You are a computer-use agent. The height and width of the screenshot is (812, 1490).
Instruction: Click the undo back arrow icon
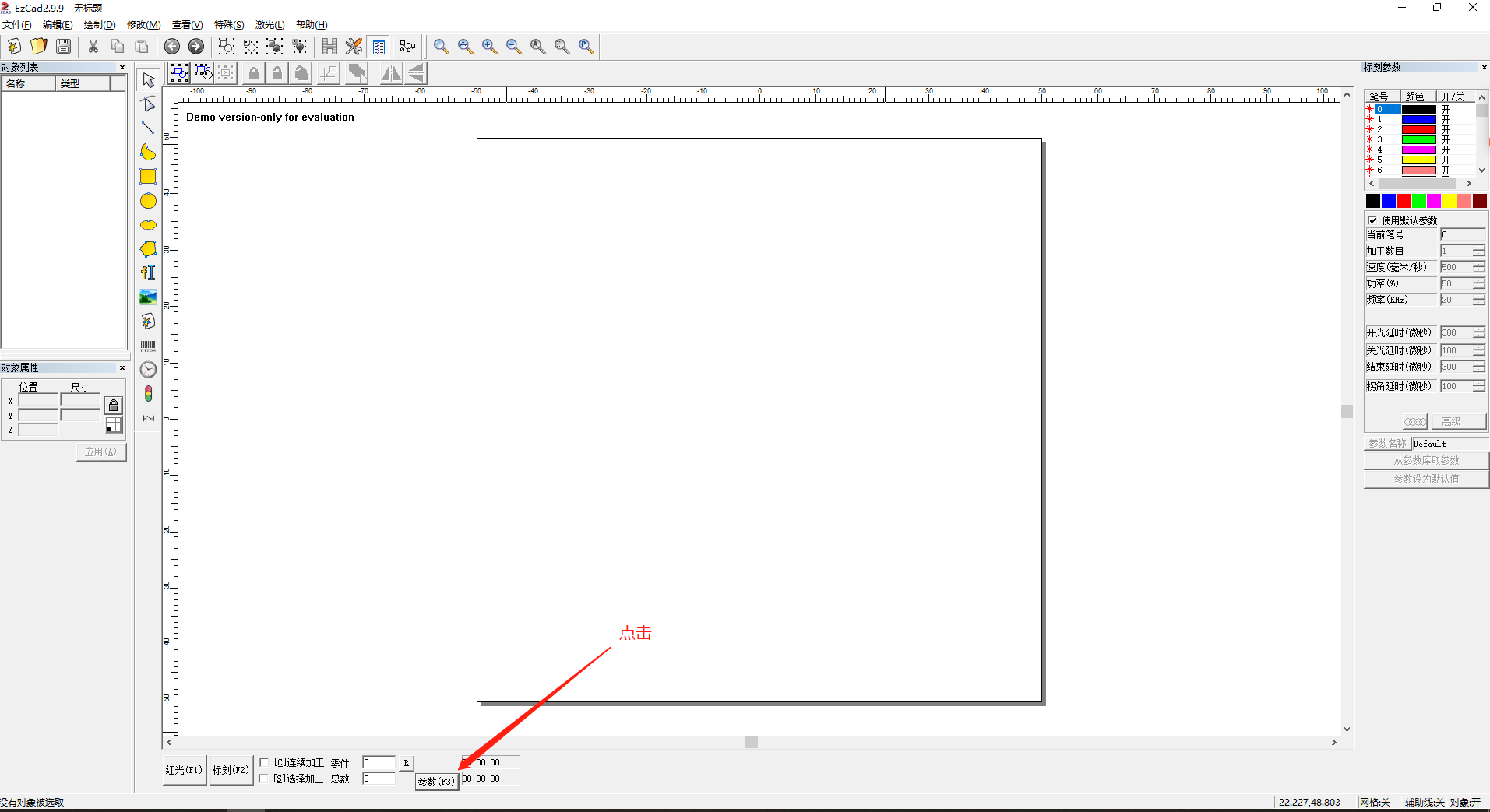172,47
